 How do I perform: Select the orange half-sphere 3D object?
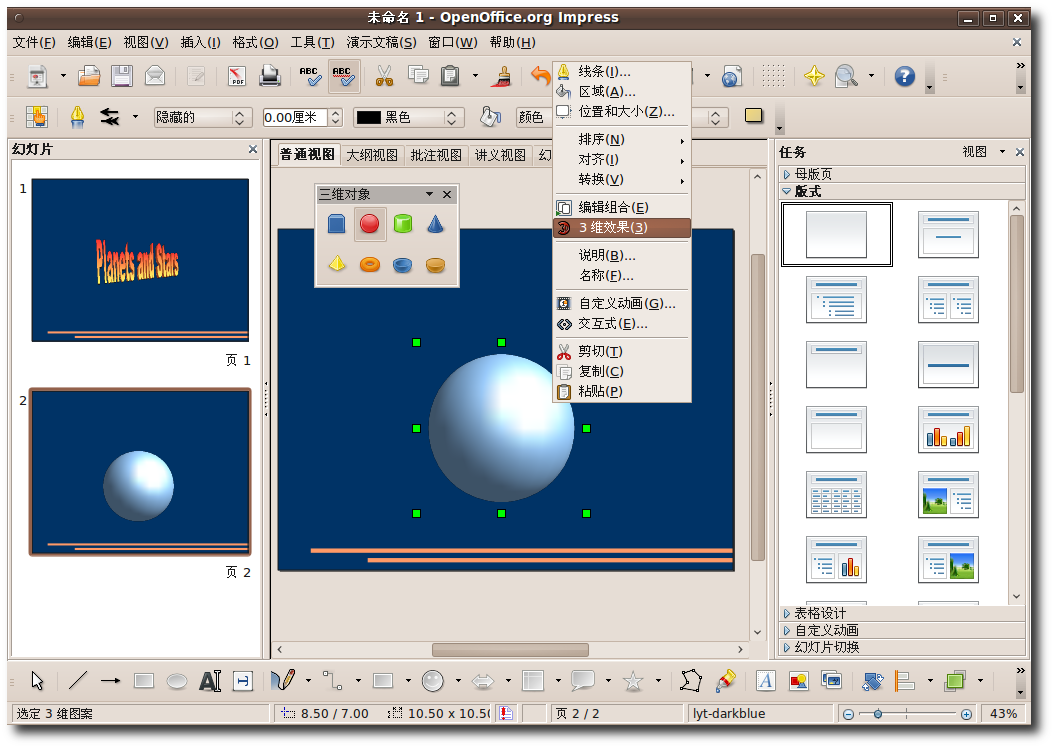(x=435, y=265)
